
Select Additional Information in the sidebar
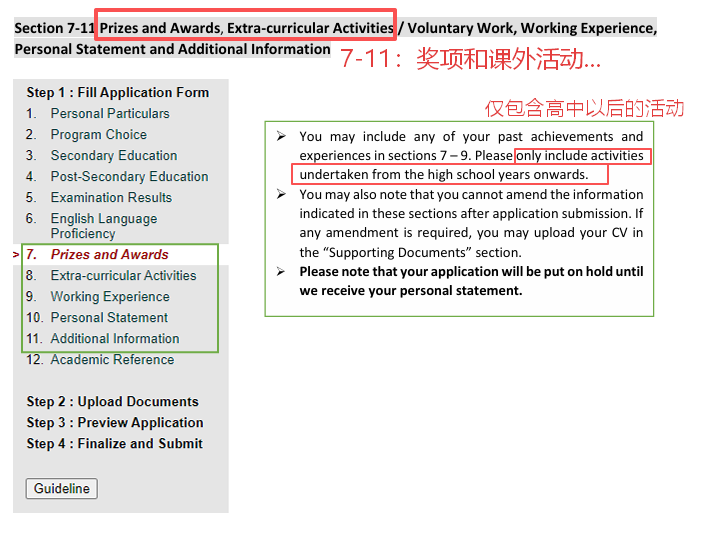(115, 339)
